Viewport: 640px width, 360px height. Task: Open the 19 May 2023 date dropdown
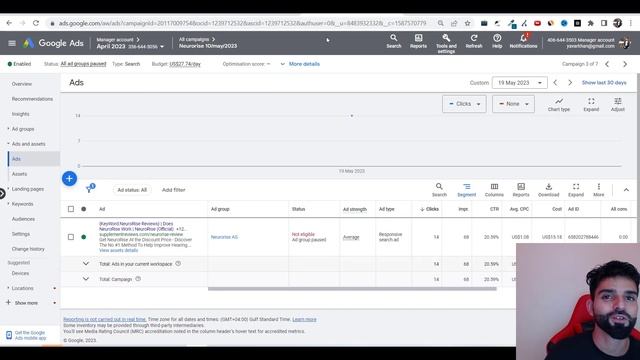pos(520,82)
